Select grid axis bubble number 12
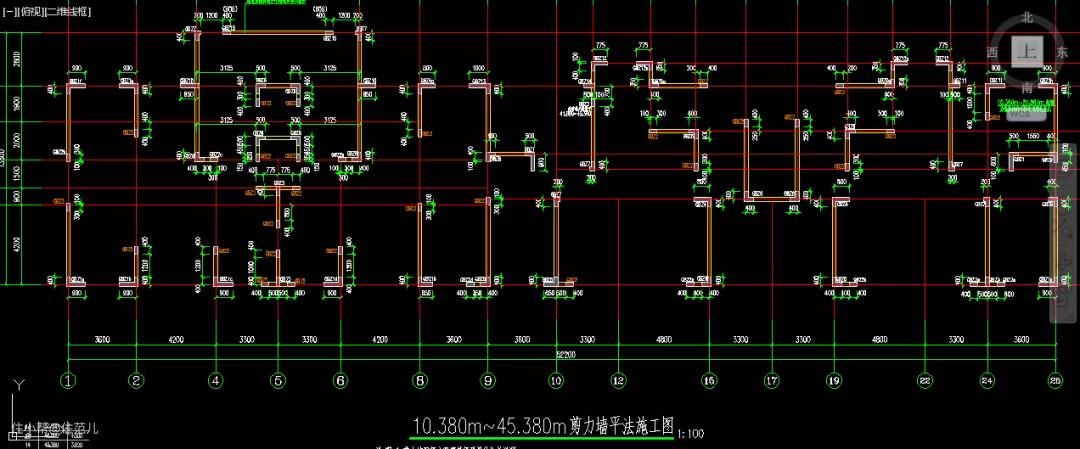Viewport: 1080px width, 449px height. (618, 380)
